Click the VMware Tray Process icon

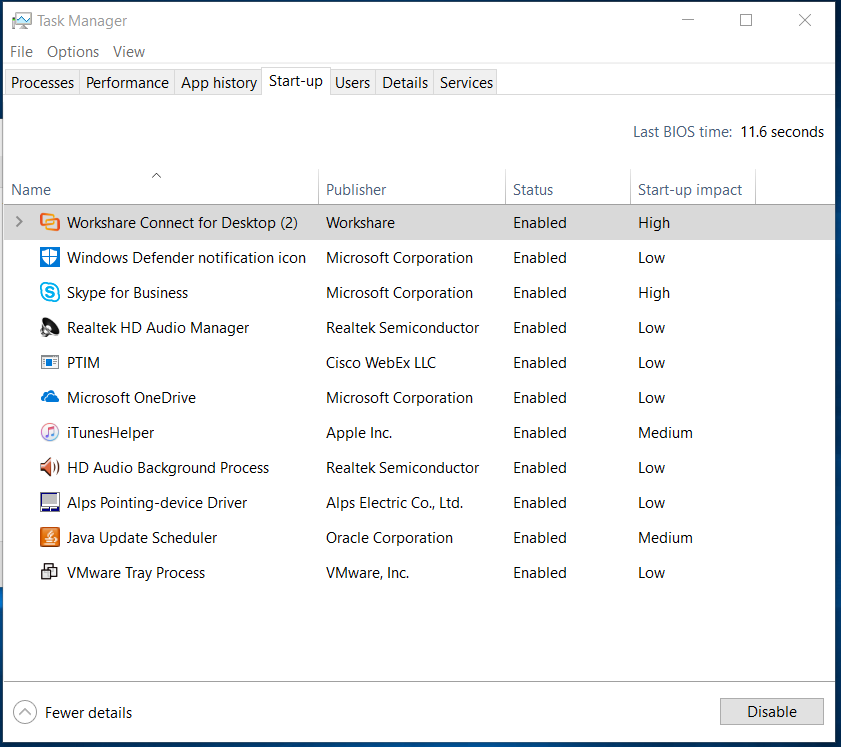(50, 572)
